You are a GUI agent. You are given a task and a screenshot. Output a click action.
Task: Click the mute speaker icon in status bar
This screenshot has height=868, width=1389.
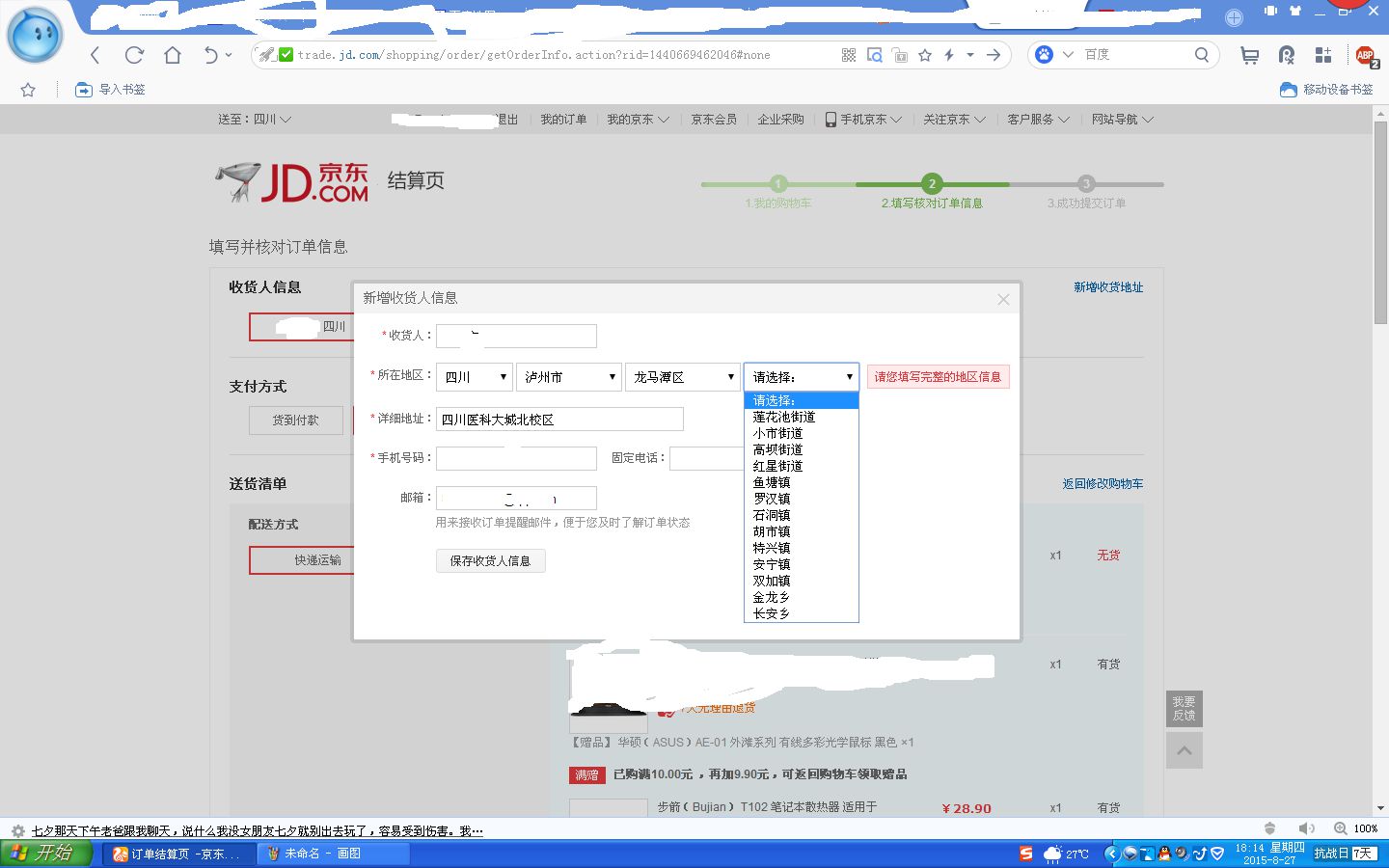(x=1306, y=828)
